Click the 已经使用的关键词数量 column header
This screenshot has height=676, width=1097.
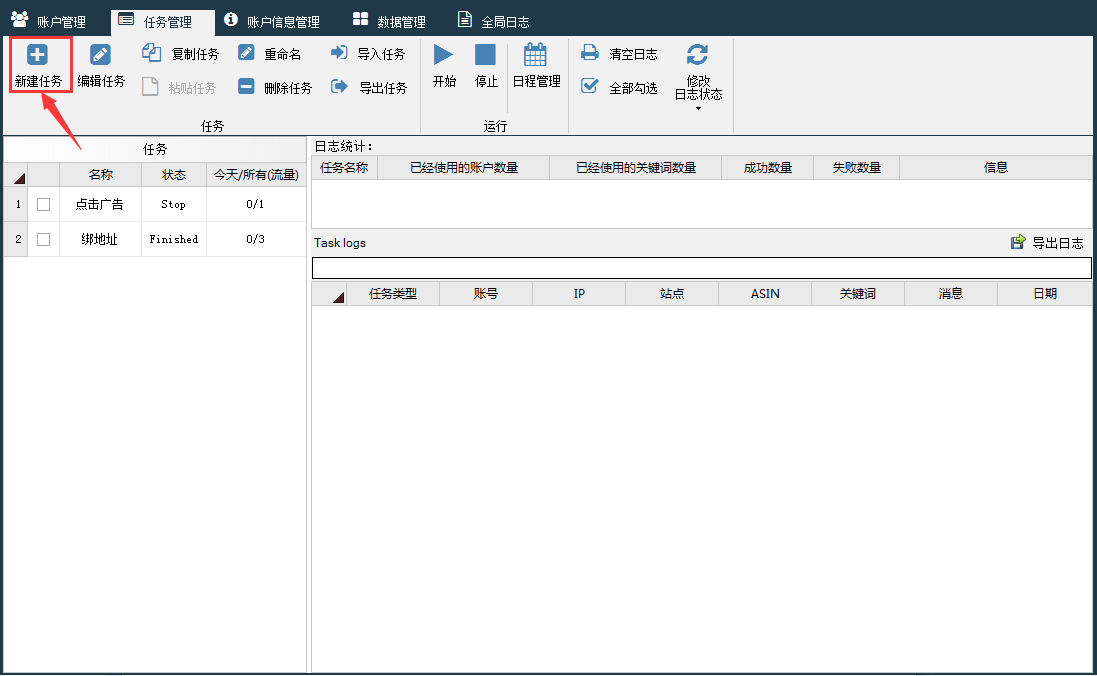pos(636,168)
